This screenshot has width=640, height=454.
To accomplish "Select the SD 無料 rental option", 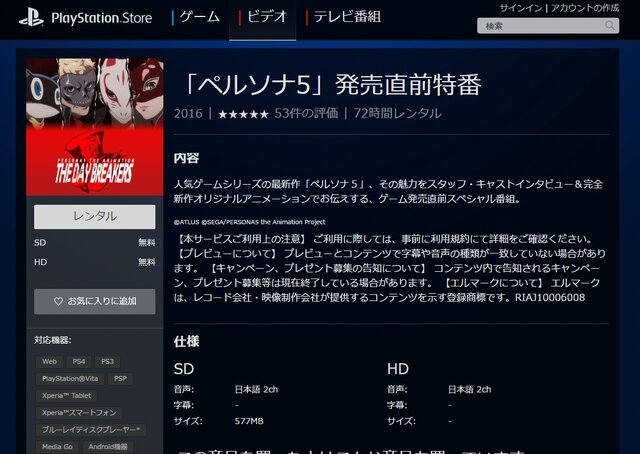I will pyautogui.click(x=95, y=243).
